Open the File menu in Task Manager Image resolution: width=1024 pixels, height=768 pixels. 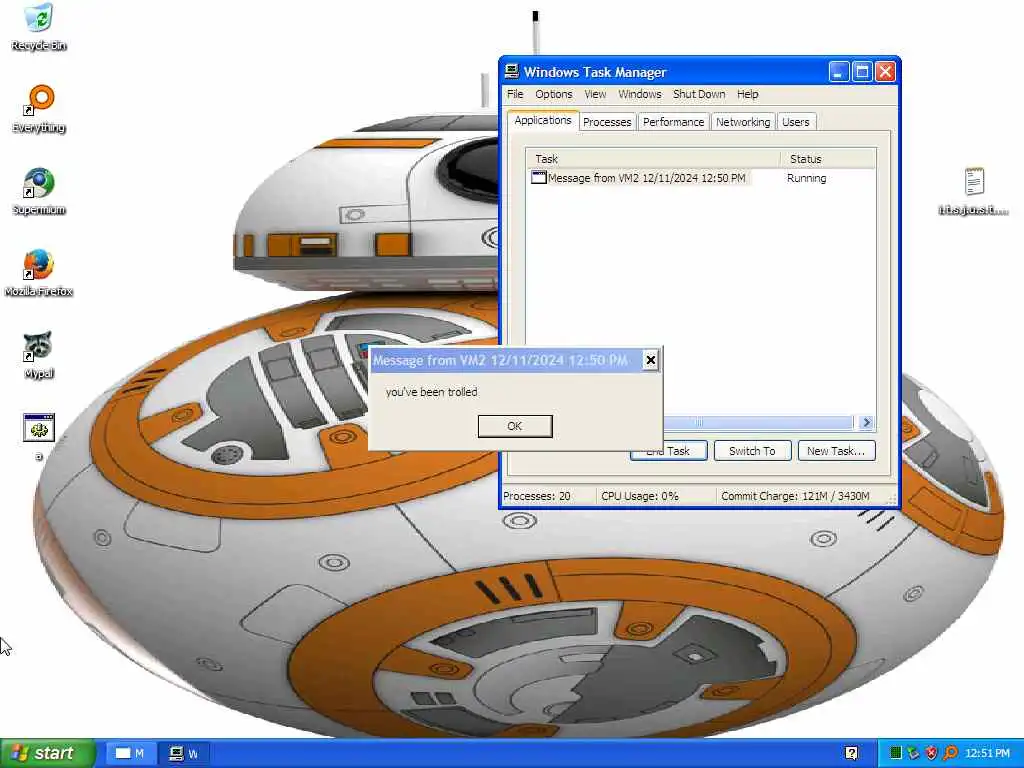[515, 94]
